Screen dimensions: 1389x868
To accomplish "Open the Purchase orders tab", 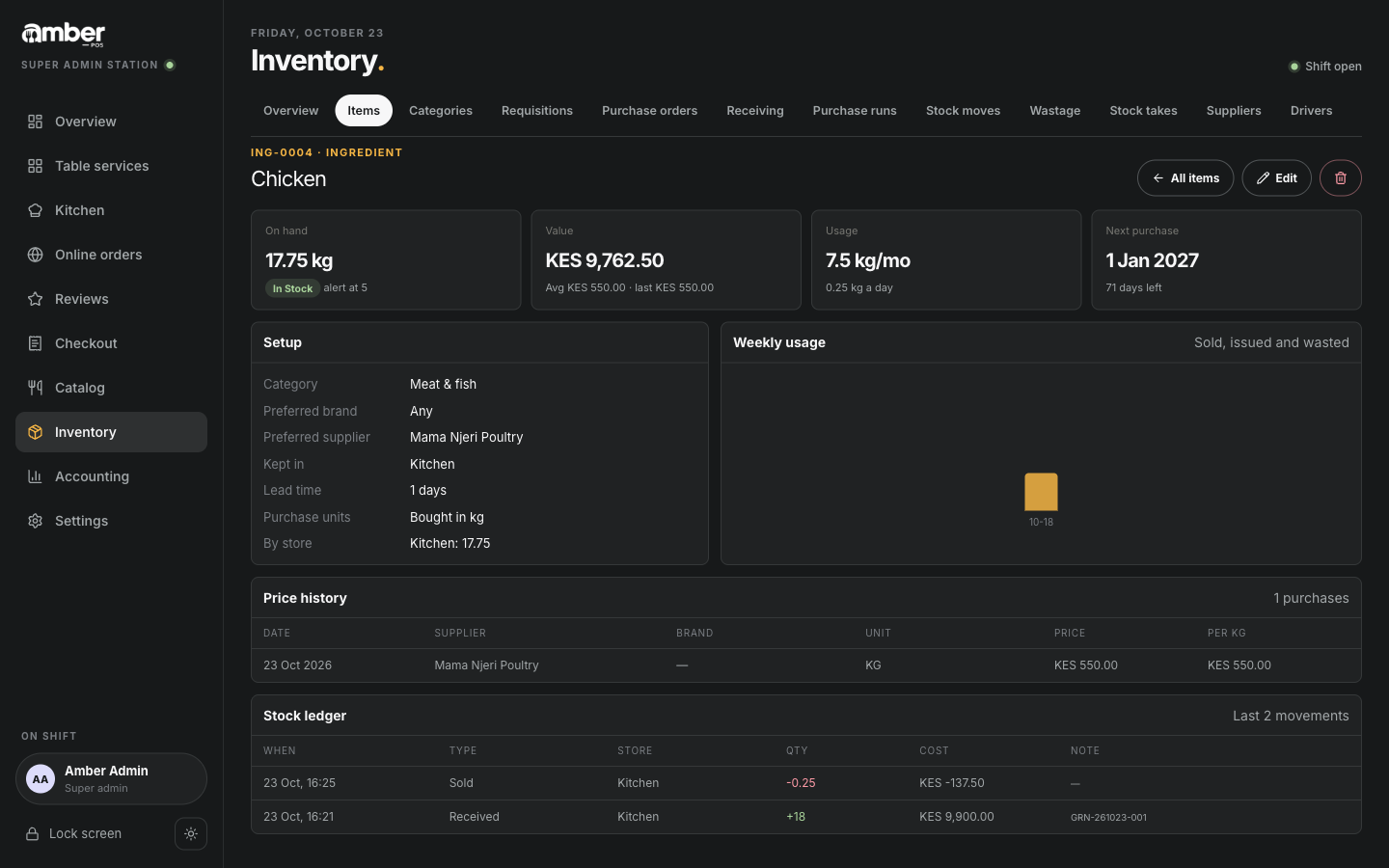I will click(x=650, y=111).
